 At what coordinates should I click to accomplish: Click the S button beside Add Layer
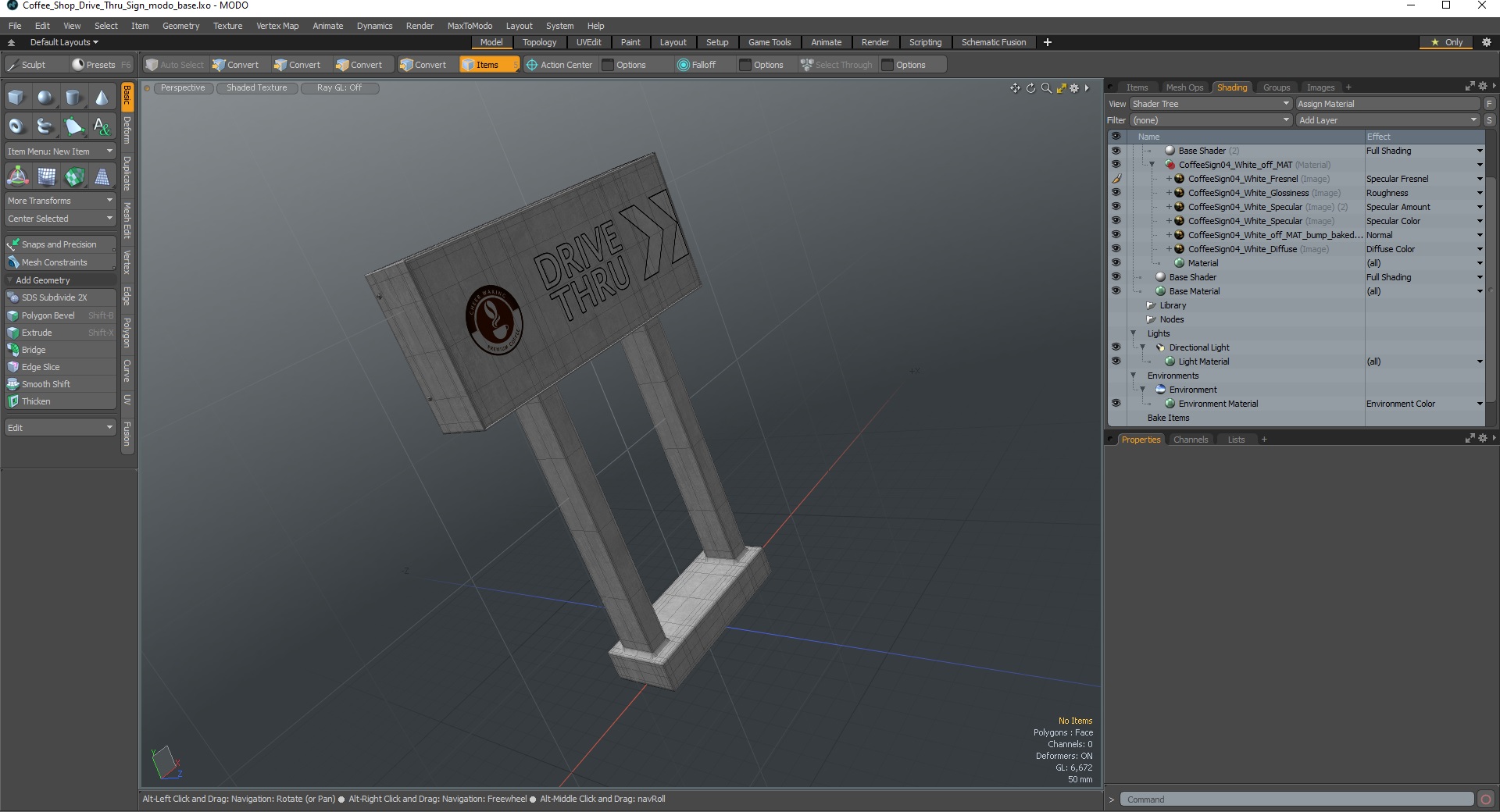tap(1490, 120)
